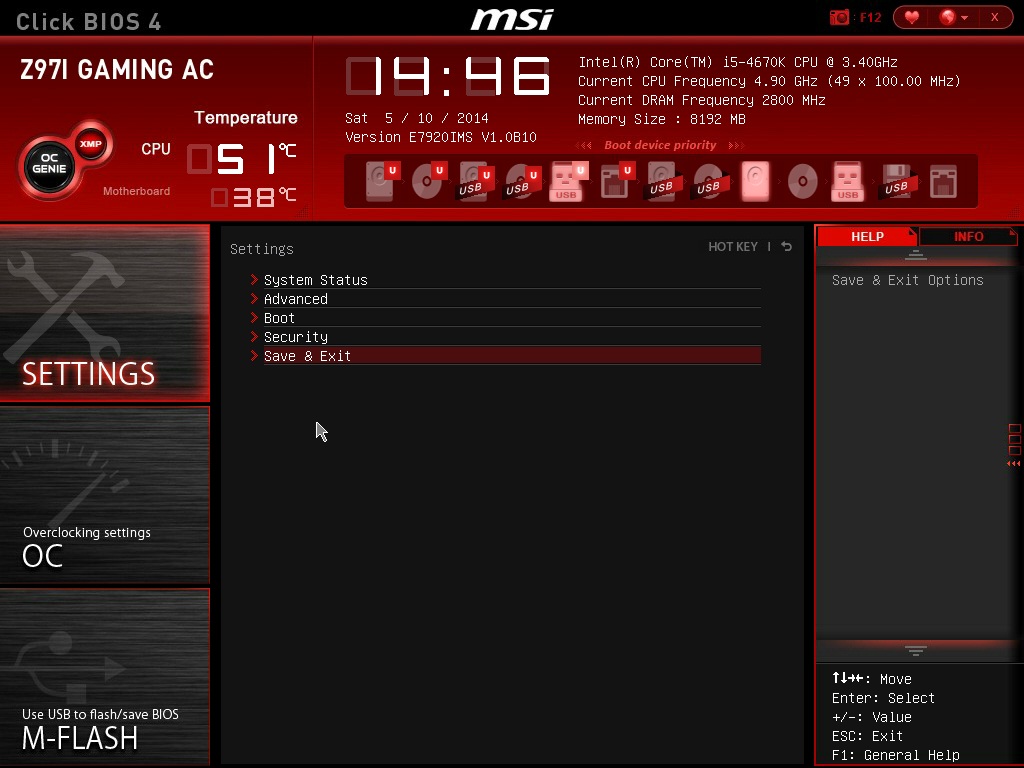
Task: Click the Motherboard temperature reading of 38°C
Action: pos(254,196)
